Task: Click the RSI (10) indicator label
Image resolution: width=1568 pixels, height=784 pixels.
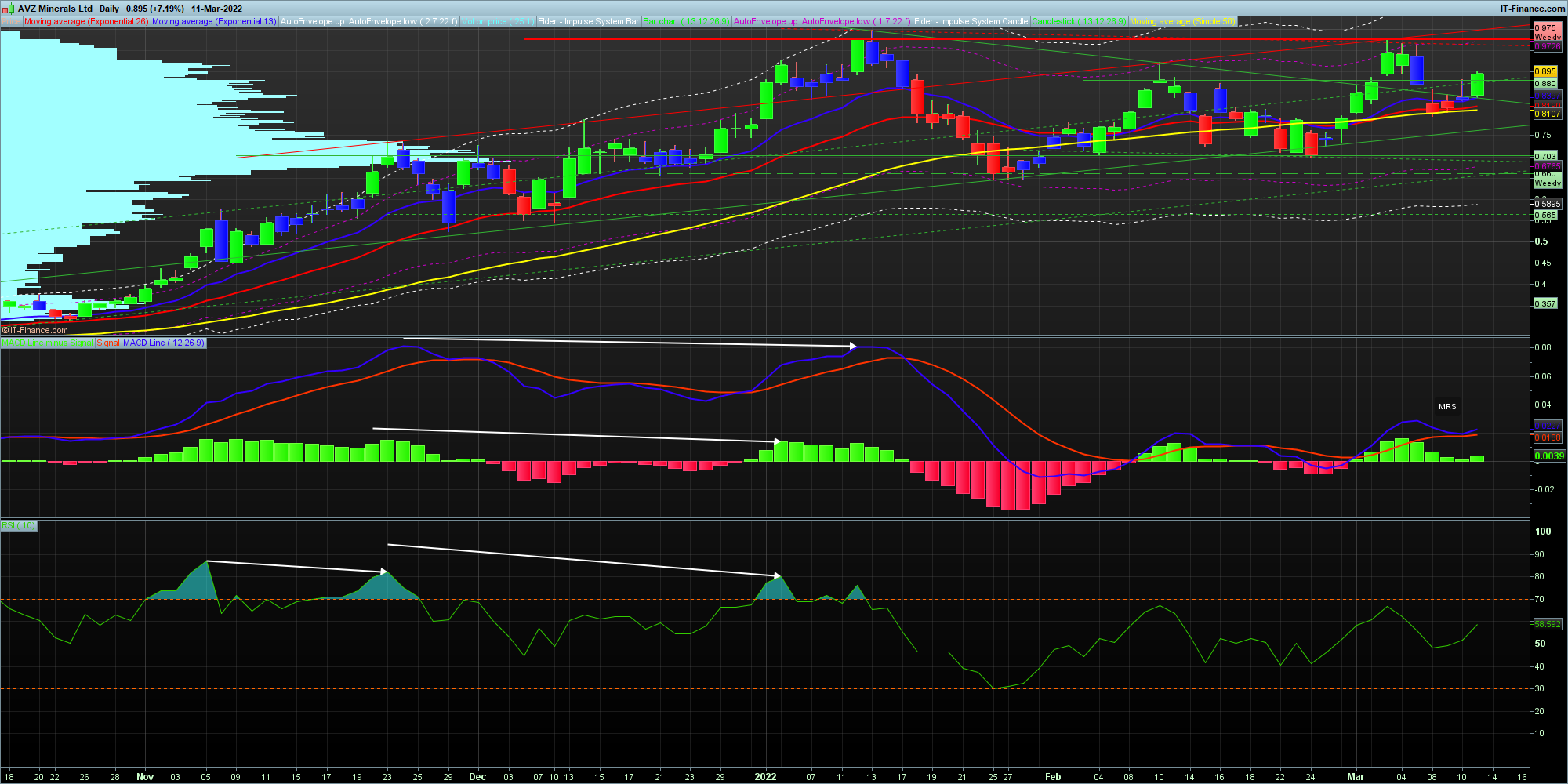Action: [x=19, y=525]
